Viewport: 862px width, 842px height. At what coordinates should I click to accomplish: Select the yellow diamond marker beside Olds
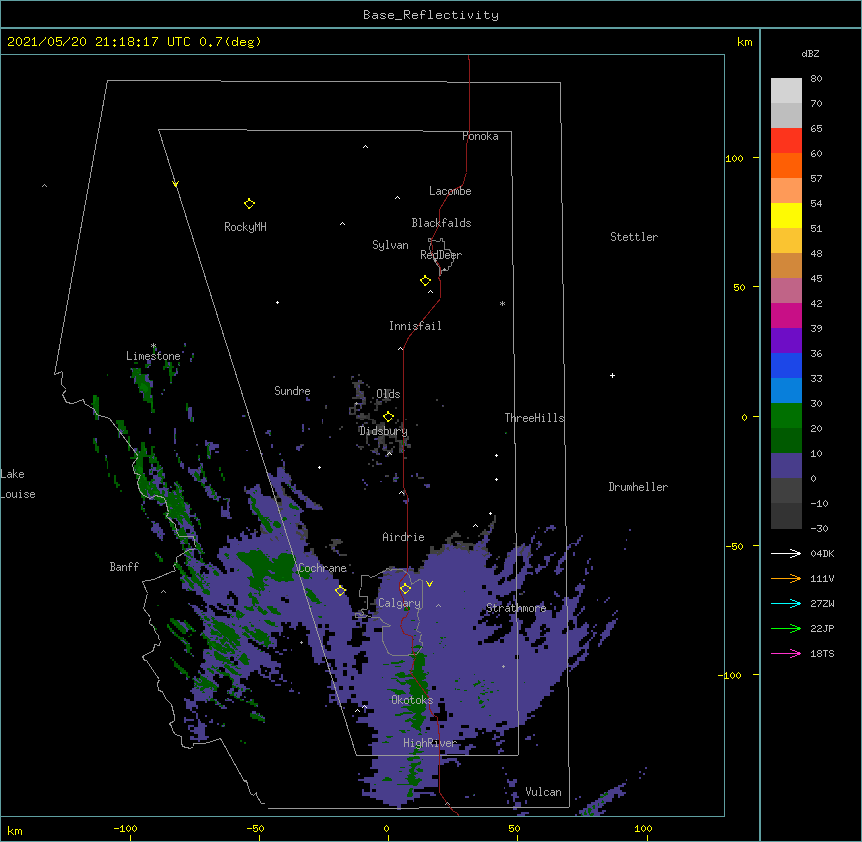click(388, 416)
